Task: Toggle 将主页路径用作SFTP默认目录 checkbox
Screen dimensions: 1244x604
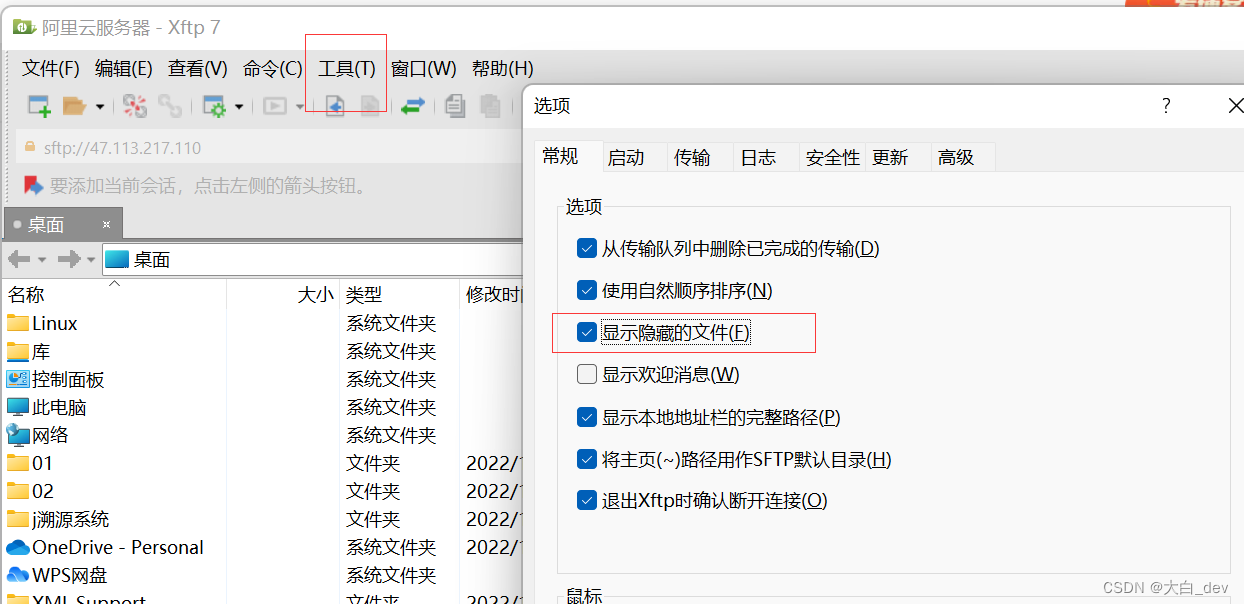Action: tap(587, 459)
